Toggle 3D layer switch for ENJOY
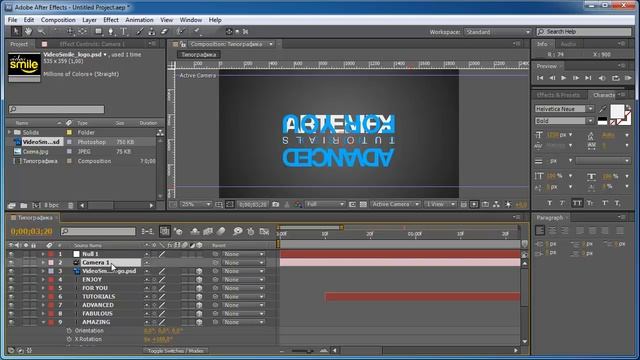 click(x=199, y=280)
